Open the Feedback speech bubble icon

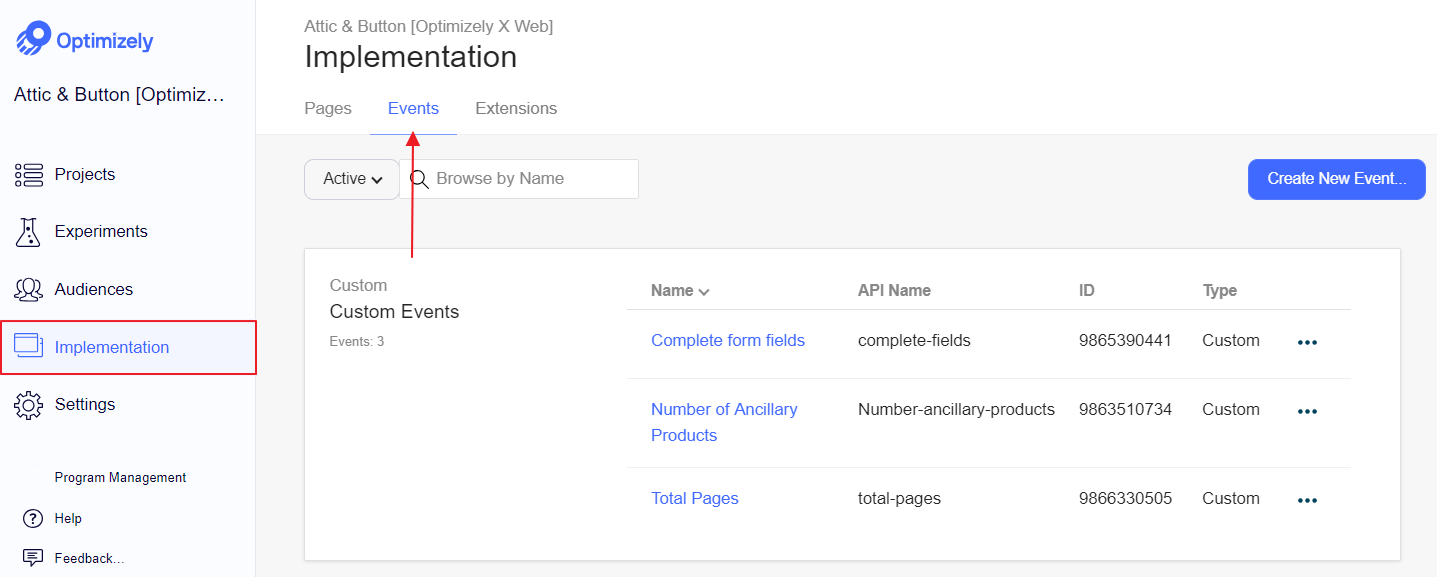(x=33, y=558)
